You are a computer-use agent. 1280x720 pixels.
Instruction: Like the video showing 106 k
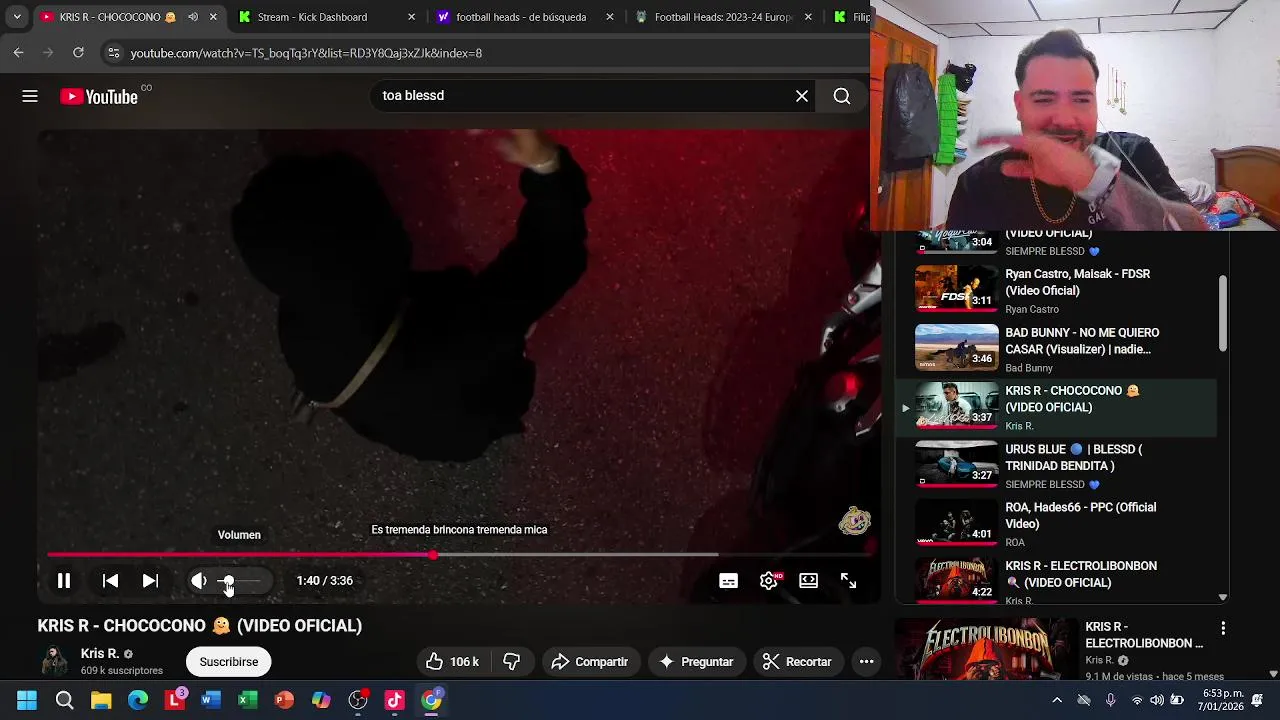click(453, 661)
